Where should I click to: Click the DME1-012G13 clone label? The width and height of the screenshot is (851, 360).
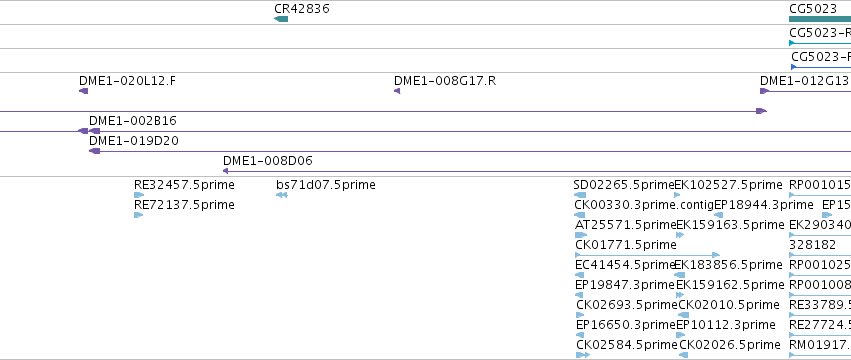804,81
